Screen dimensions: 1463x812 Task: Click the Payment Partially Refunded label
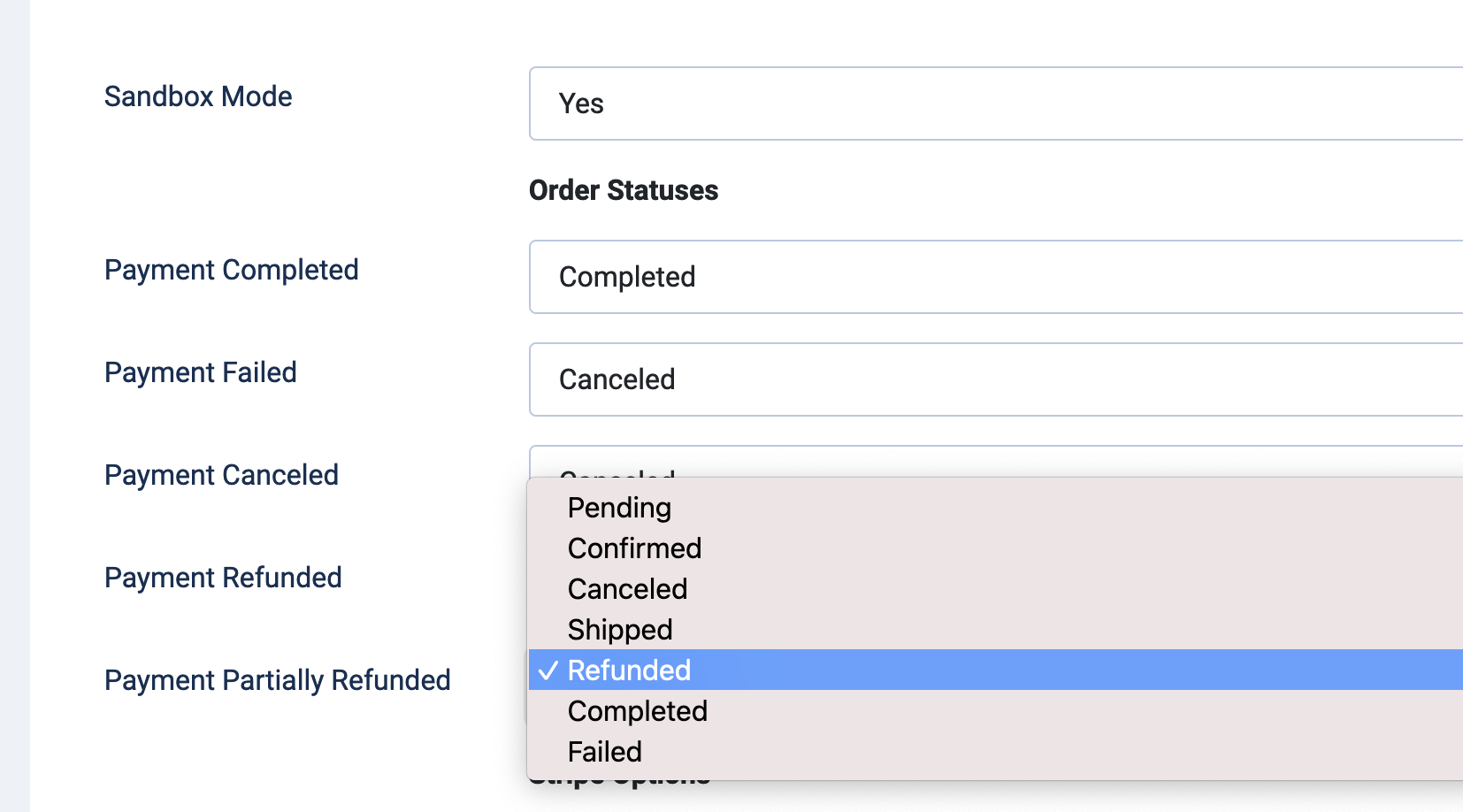point(277,680)
